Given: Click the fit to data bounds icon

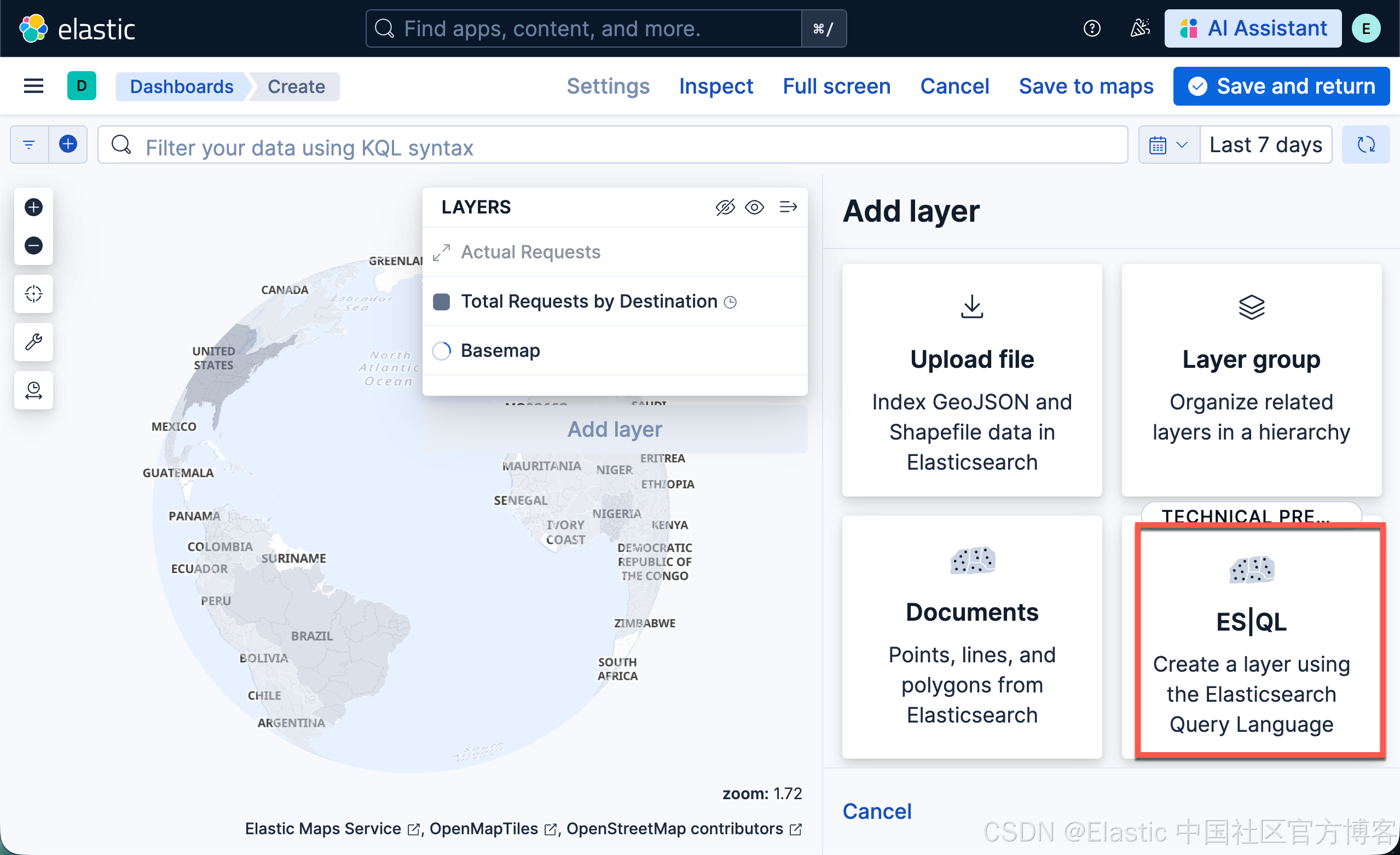Looking at the screenshot, I should click(x=33, y=294).
